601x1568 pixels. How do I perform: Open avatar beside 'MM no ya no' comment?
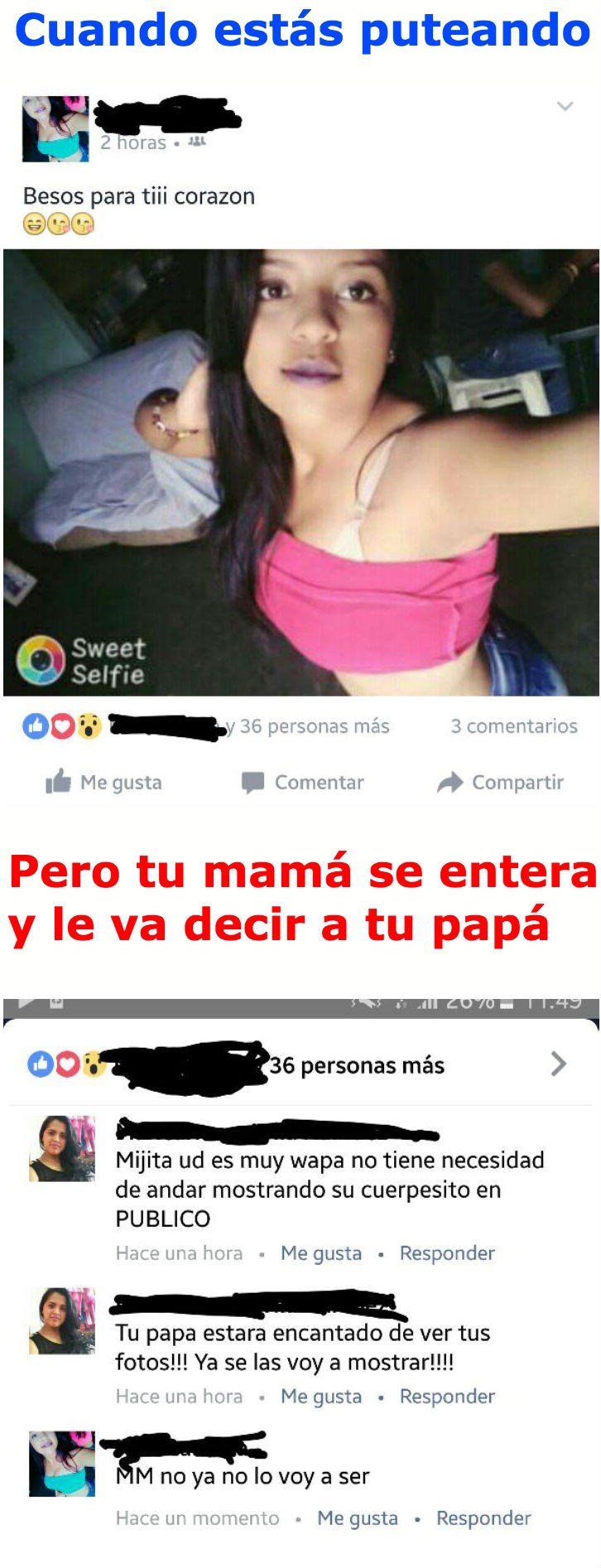tap(62, 1464)
